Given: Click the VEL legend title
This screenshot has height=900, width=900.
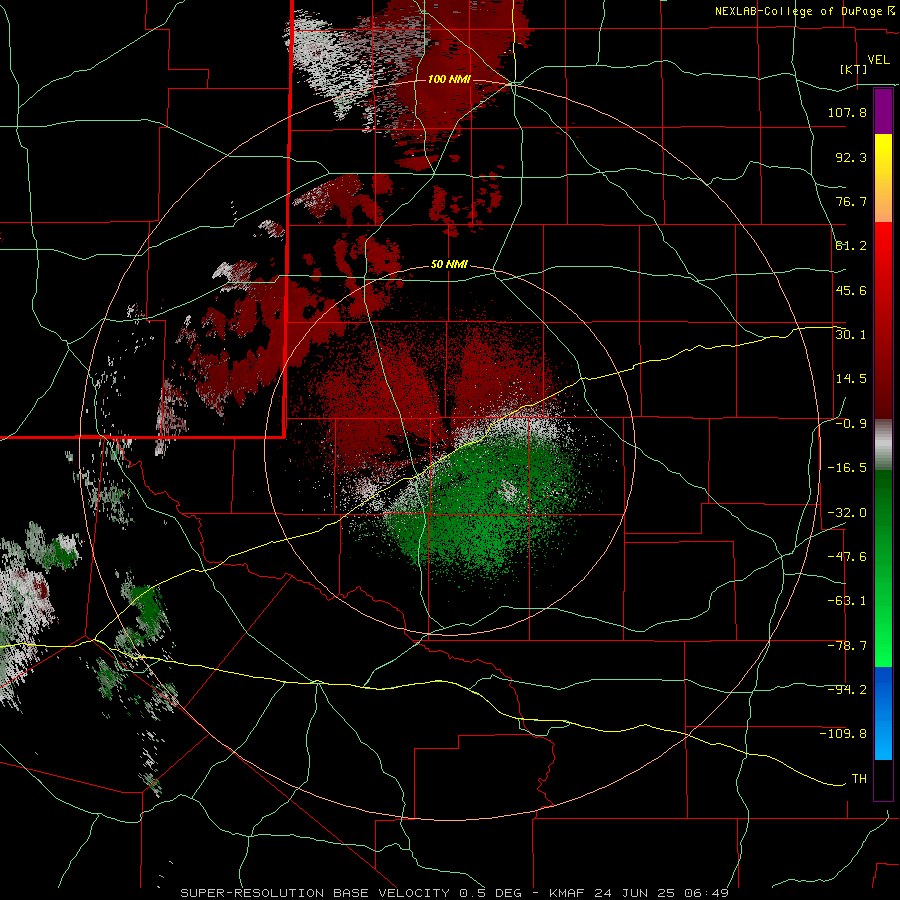Looking at the screenshot, I should [878, 60].
